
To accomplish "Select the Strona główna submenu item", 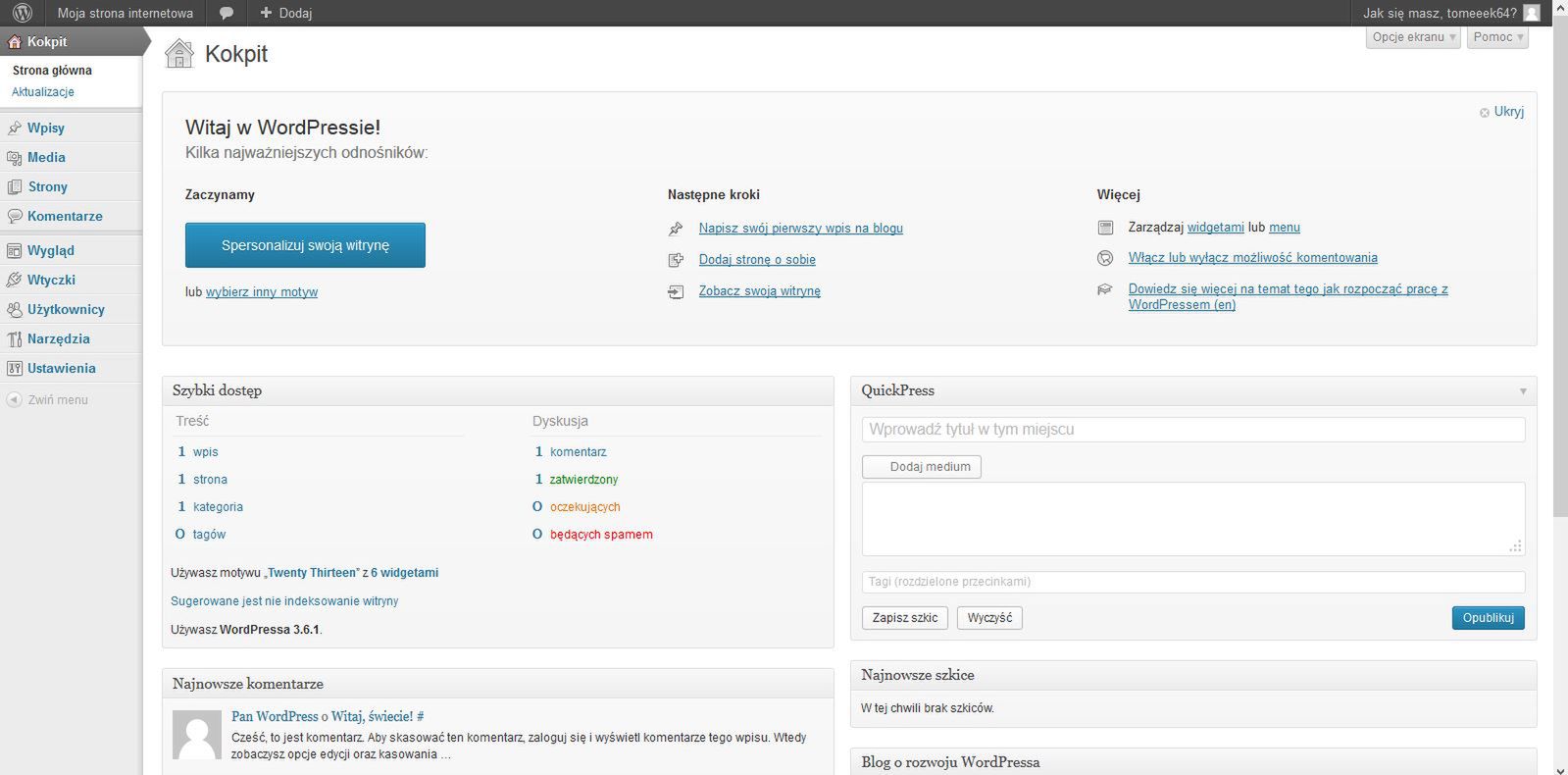I will [x=52, y=71].
